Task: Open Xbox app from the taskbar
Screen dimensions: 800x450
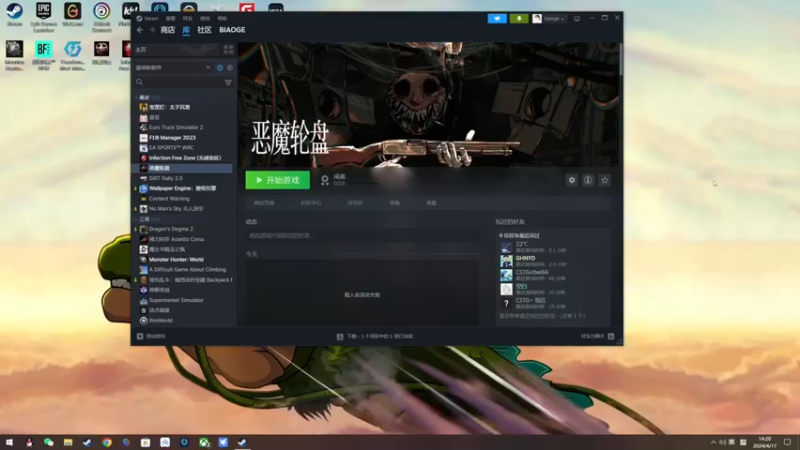Action: click(x=204, y=442)
